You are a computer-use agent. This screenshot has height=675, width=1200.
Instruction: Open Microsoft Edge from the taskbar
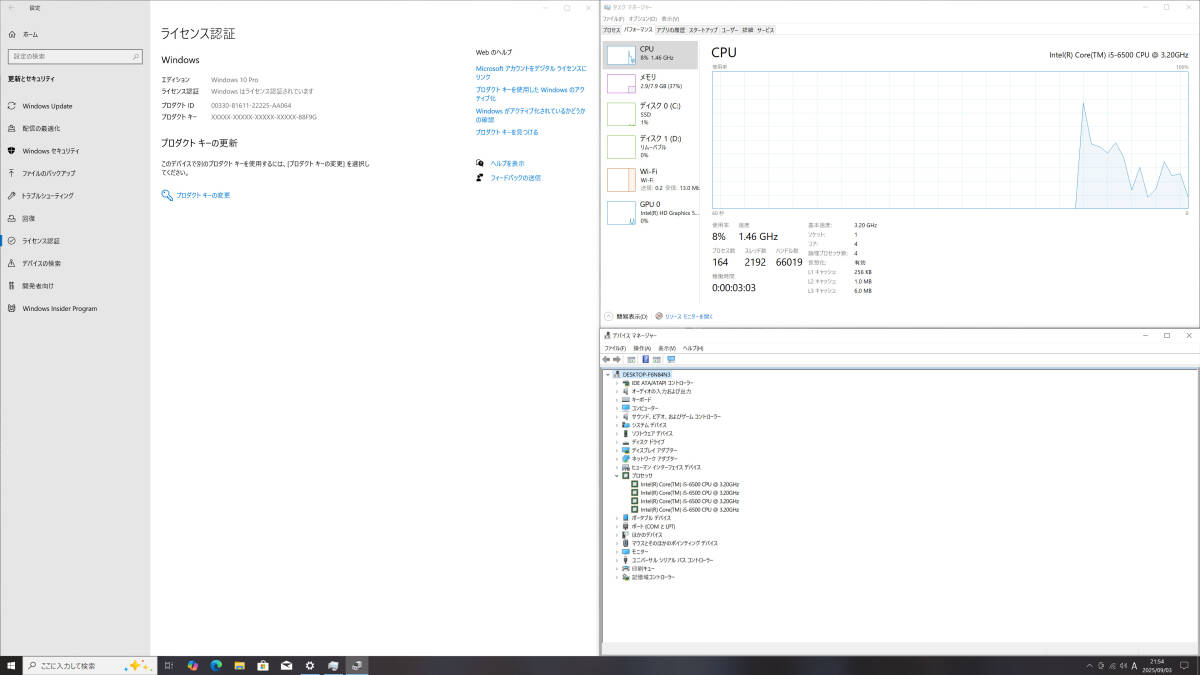[215, 665]
